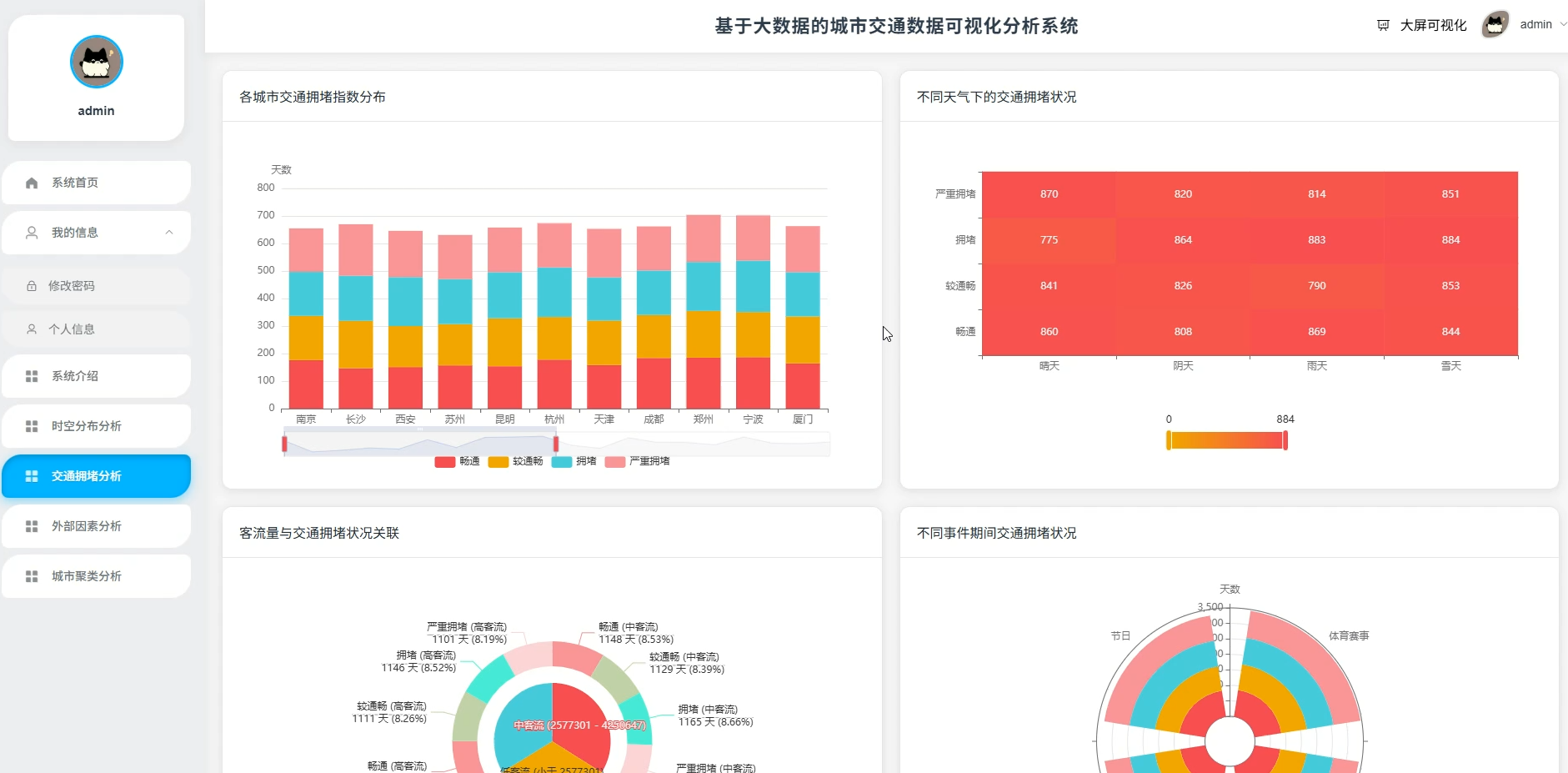Click chart title 各城市交通拥堵指数分布
This screenshot has height=773, width=1568.
coord(313,97)
